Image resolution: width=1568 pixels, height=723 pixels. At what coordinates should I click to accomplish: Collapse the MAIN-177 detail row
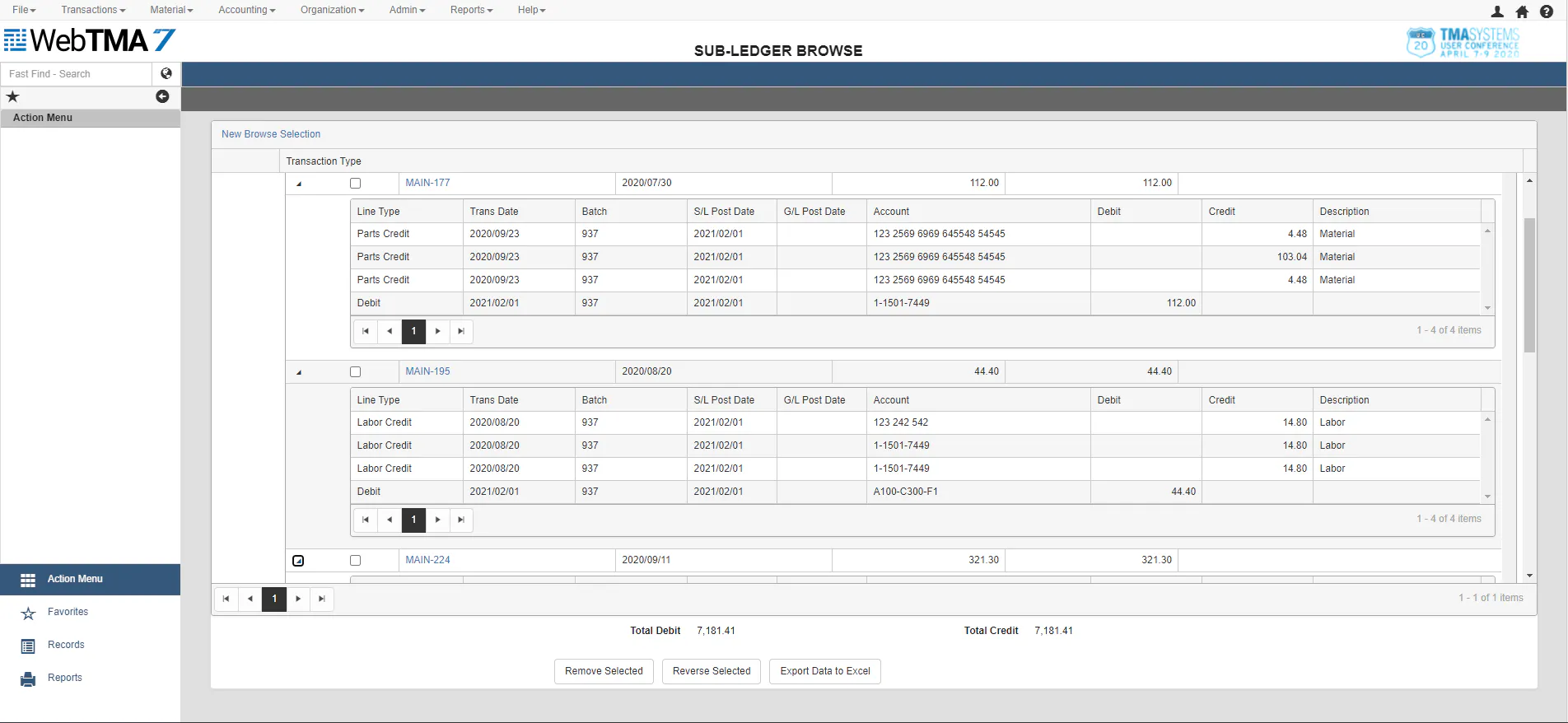point(299,184)
